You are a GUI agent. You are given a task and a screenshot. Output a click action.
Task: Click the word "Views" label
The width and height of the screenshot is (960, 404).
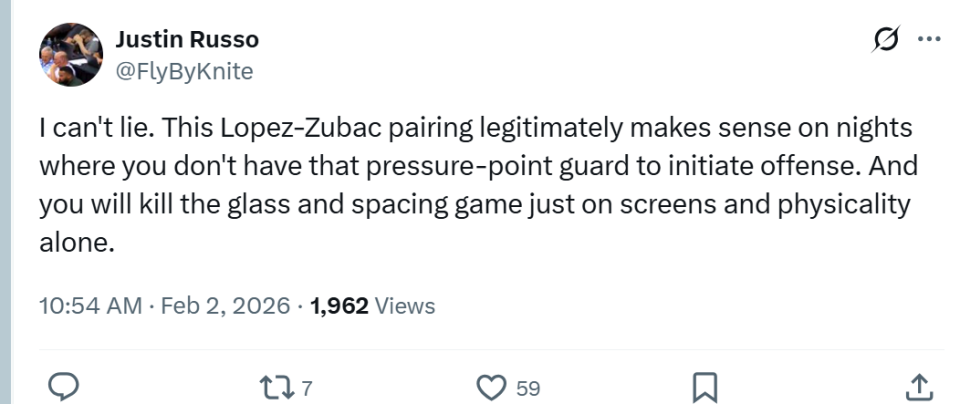(x=404, y=306)
